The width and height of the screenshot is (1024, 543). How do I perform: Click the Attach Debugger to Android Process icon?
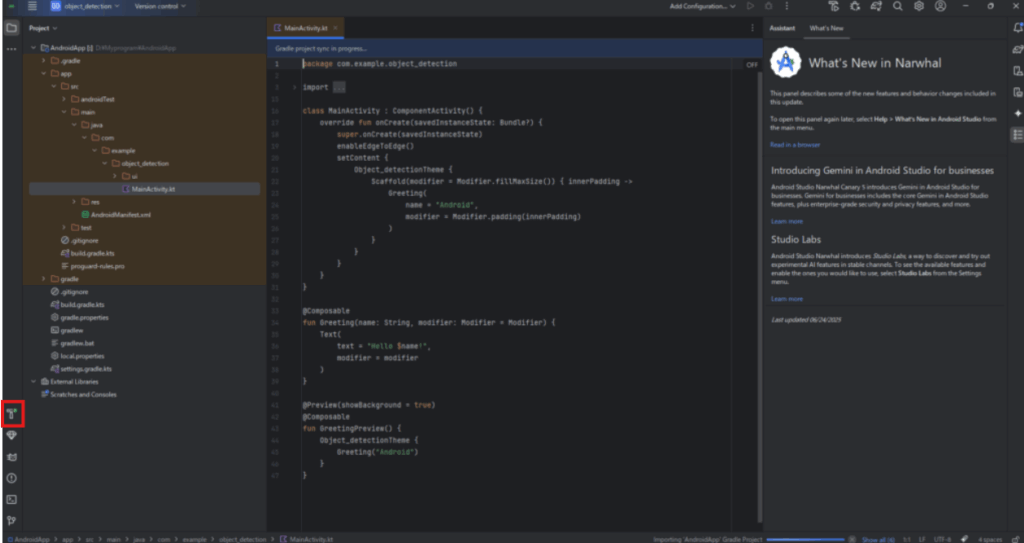click(855, 6)
